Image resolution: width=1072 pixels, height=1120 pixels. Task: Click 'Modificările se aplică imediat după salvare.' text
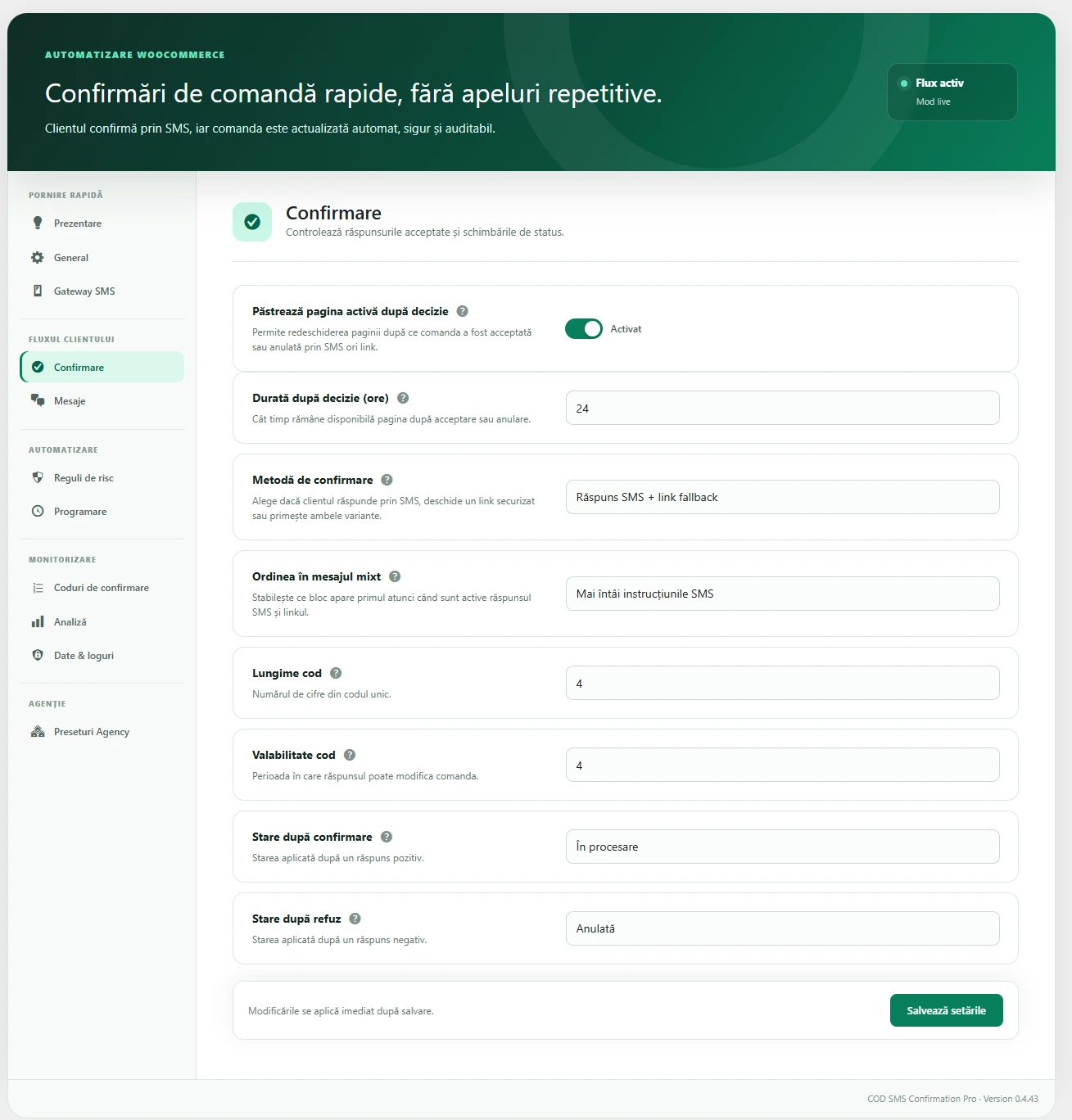341,1011
